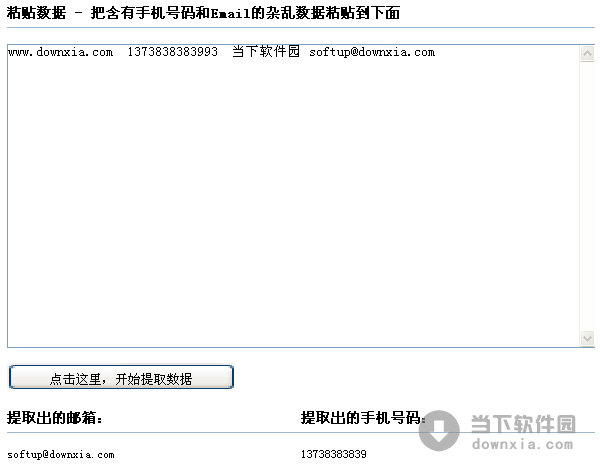Click 当下软件园 text inside the text area

[x=266, y=51]
